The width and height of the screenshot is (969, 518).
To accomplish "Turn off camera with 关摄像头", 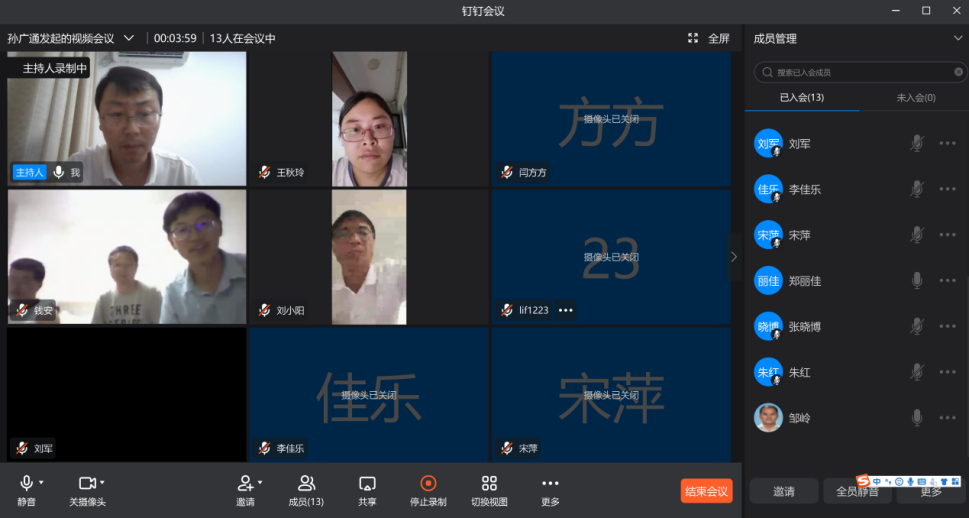I will point(86,485).
